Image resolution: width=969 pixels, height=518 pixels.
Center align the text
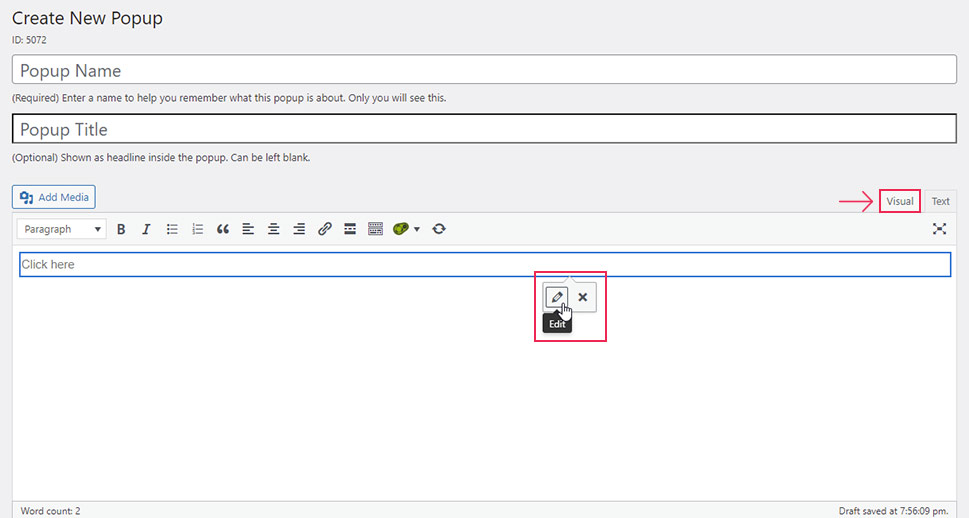tap(273, 229)
